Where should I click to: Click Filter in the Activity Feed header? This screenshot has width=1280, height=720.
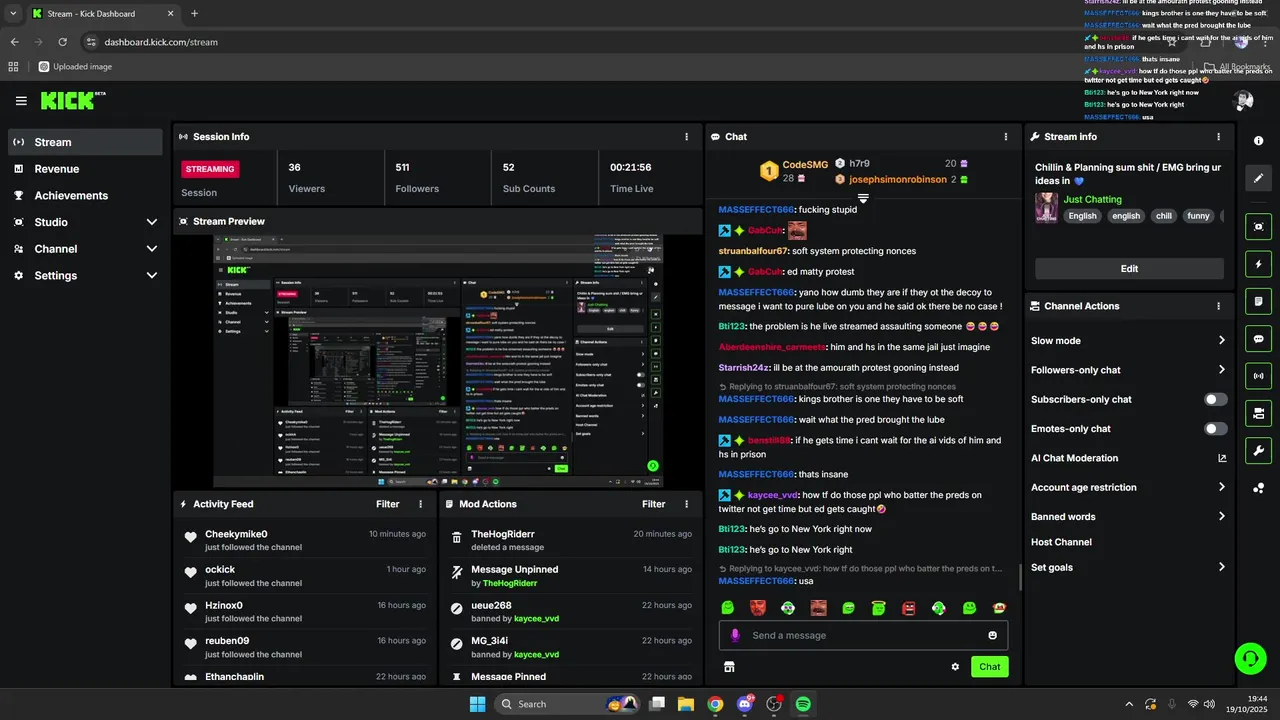click(x=387, y=504)
